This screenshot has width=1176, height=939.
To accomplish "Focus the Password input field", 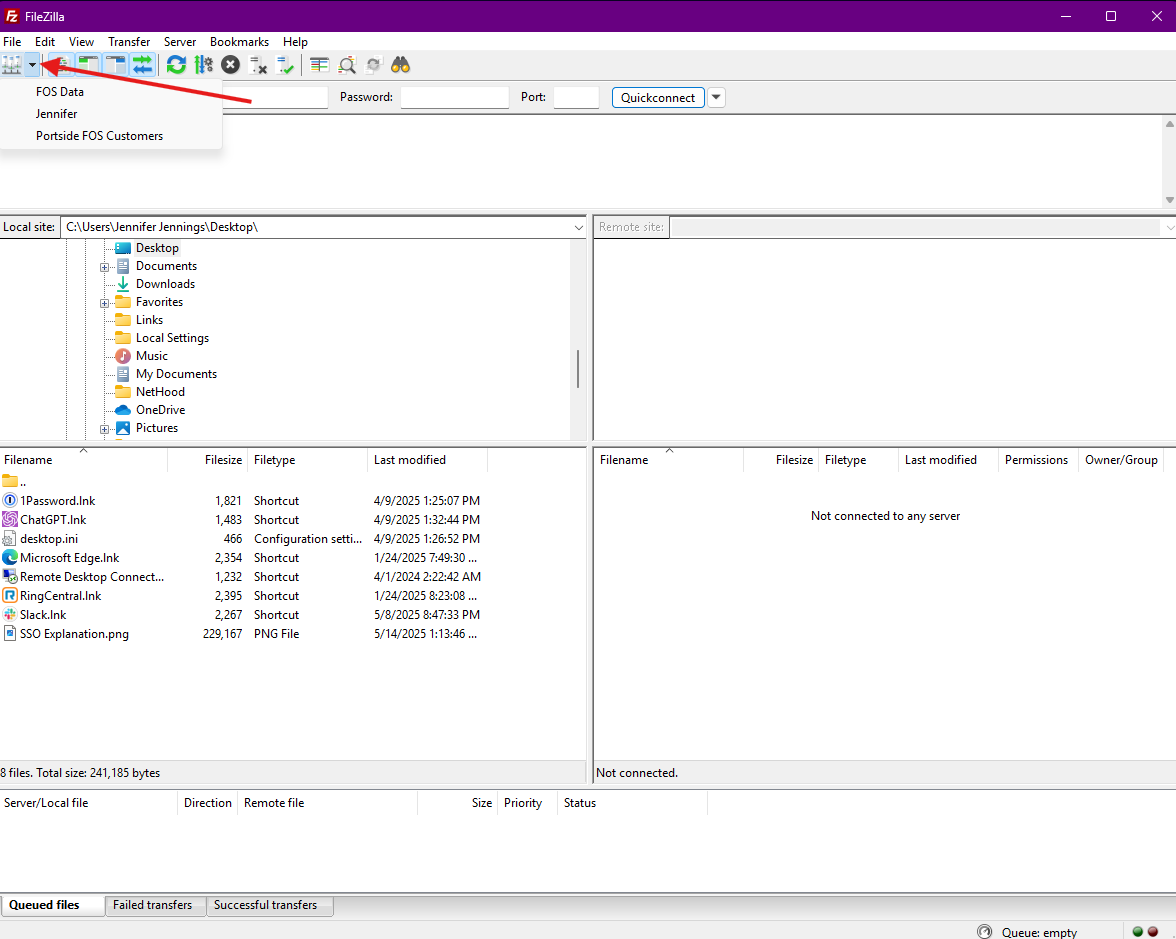I will [x=454, y=98].
